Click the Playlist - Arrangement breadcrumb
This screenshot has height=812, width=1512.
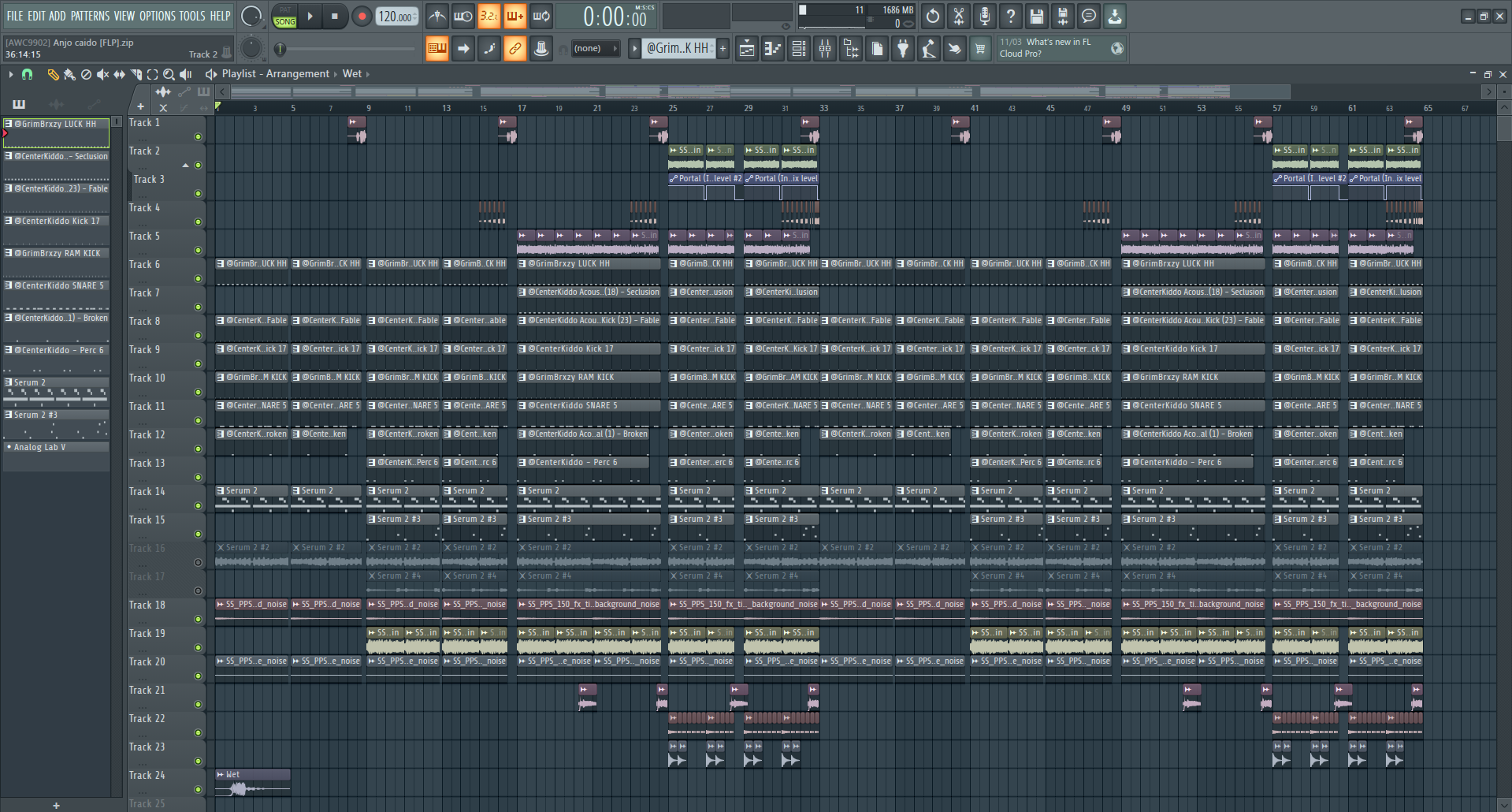point(276,74)
